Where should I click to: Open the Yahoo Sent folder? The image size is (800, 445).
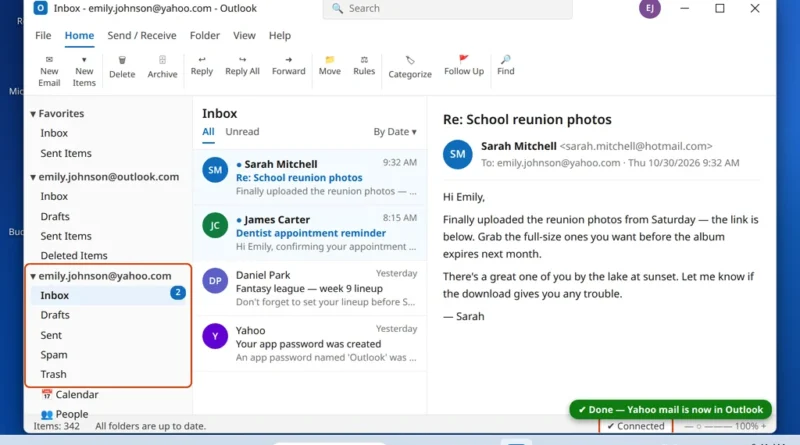pos(51,335)
